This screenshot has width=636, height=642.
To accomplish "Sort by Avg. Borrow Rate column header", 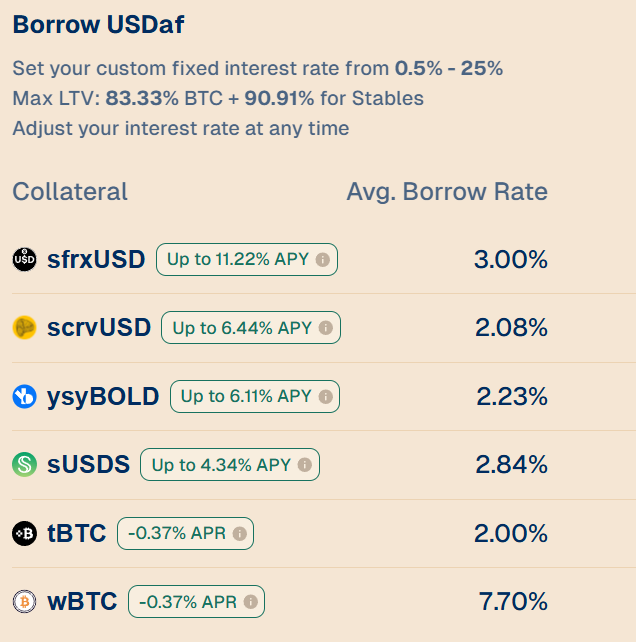I will [447, 192].
